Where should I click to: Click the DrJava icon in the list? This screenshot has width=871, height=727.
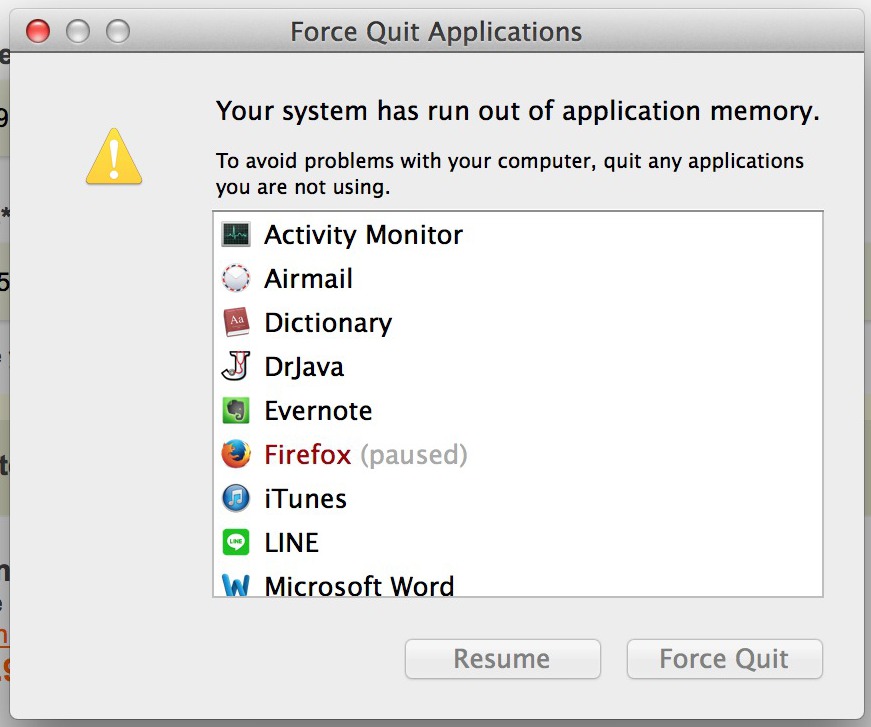tap(236, 366)
